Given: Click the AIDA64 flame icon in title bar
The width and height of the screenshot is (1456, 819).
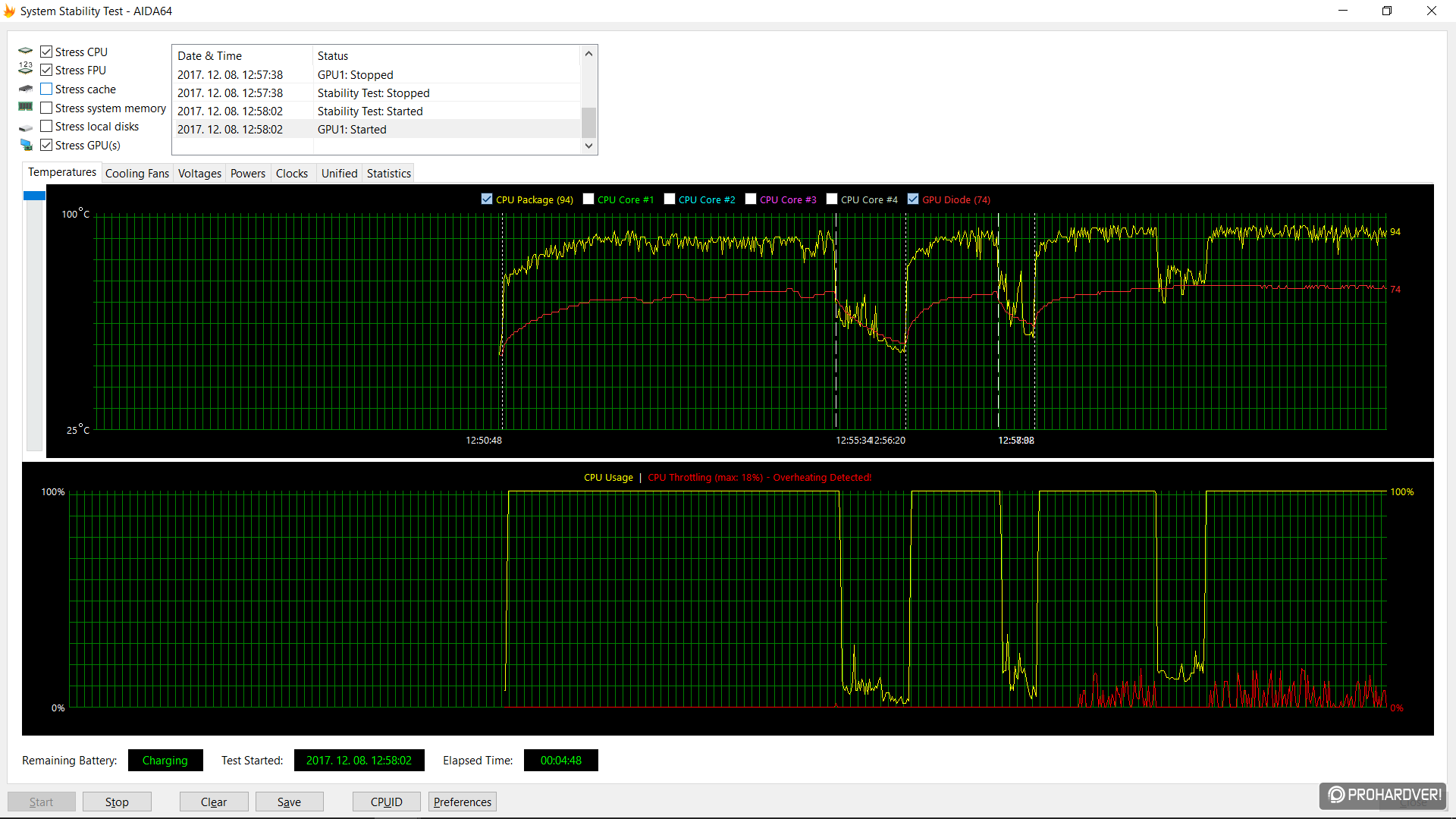Looking at the screenshot, I should tap(10, 11).
